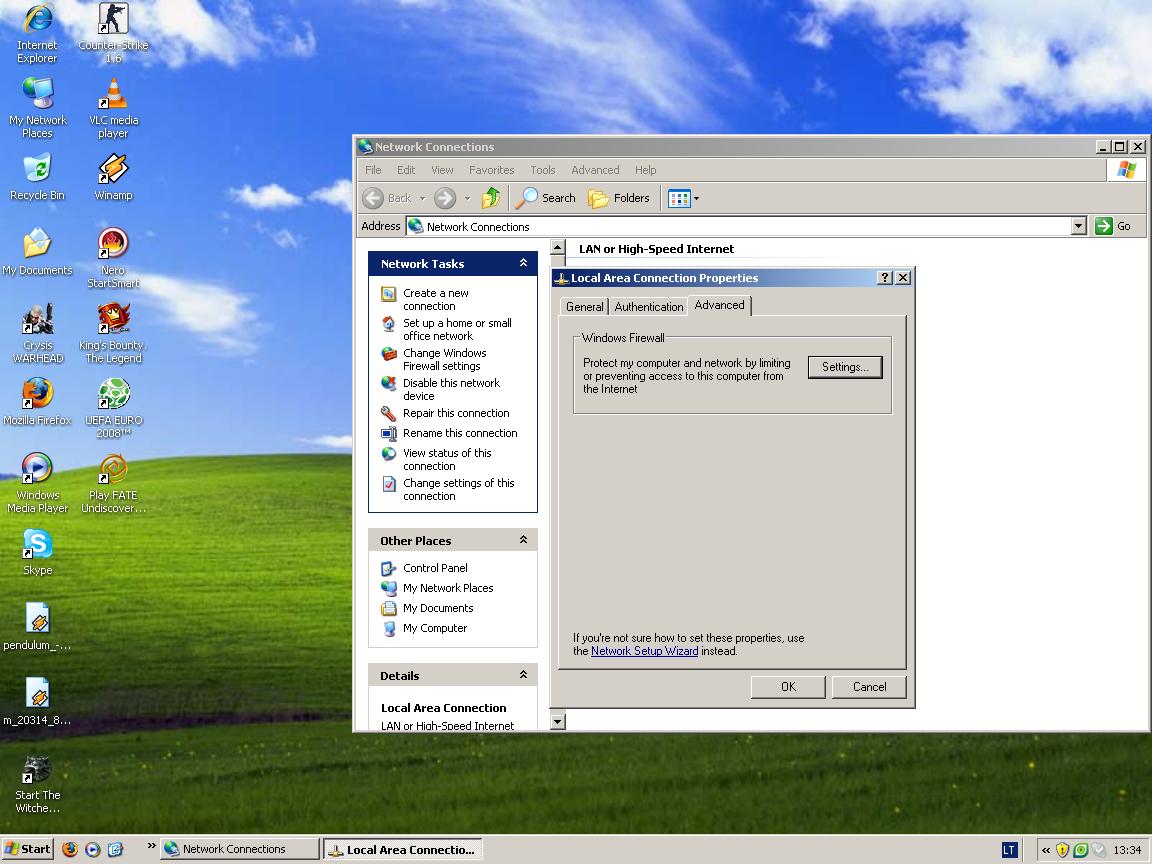Click View status of this connection

point(447,459)
